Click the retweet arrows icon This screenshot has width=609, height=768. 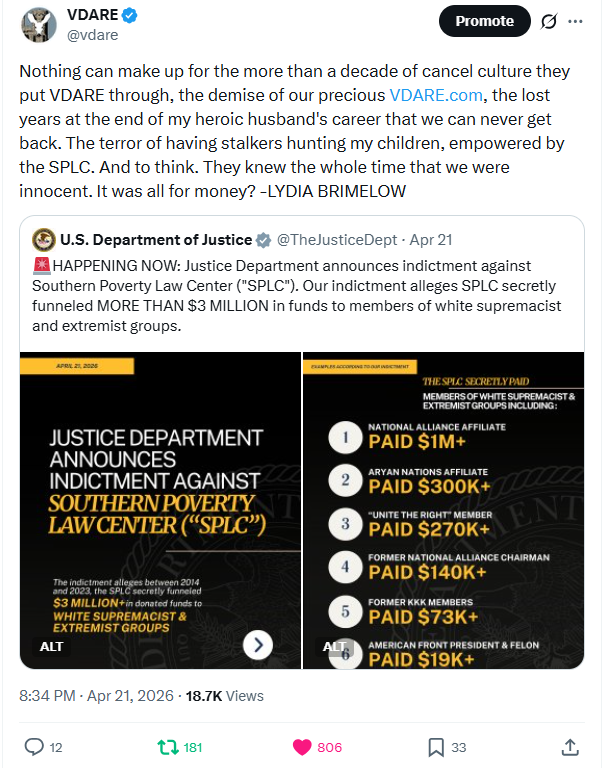pos(169,746)
